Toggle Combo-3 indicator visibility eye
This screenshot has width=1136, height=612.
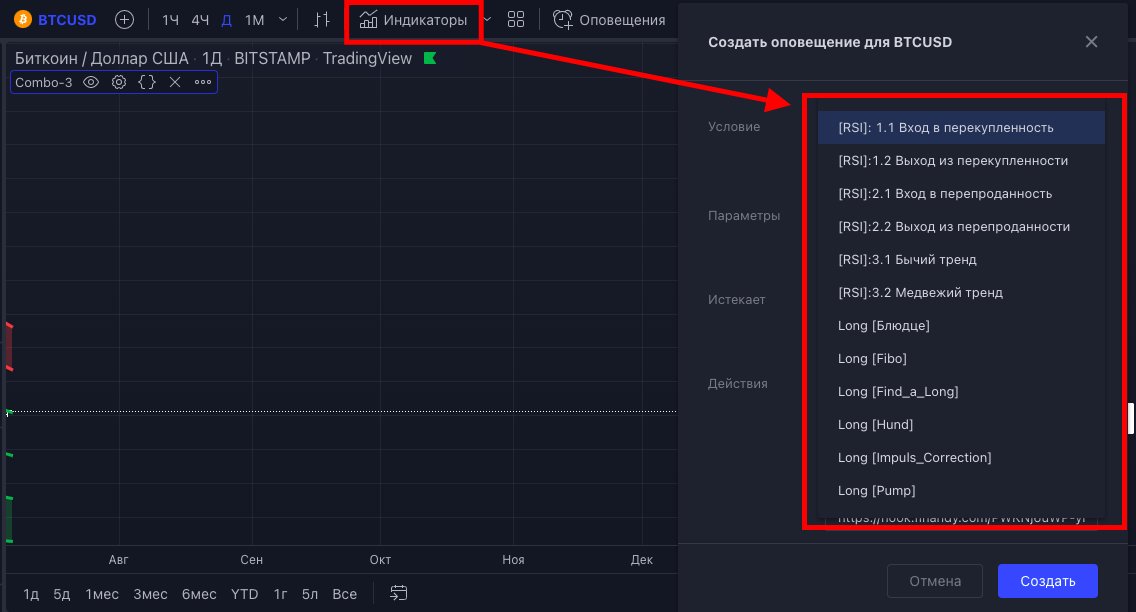pos(91,83)
